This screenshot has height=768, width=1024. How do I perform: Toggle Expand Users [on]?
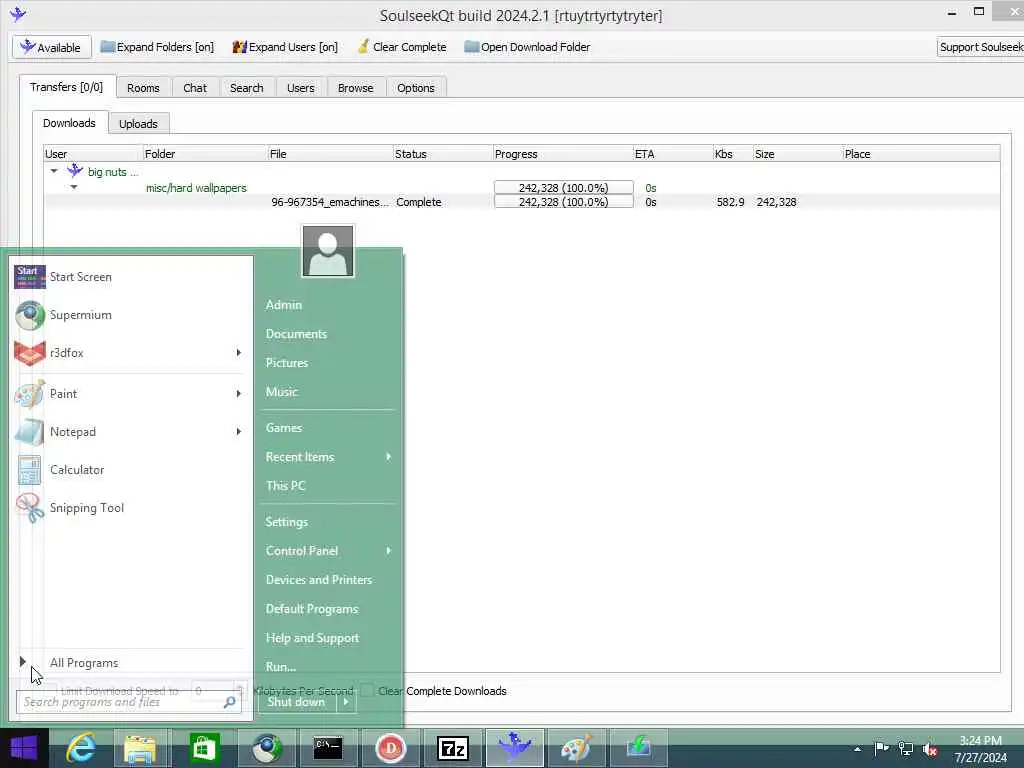click(285, 47)
